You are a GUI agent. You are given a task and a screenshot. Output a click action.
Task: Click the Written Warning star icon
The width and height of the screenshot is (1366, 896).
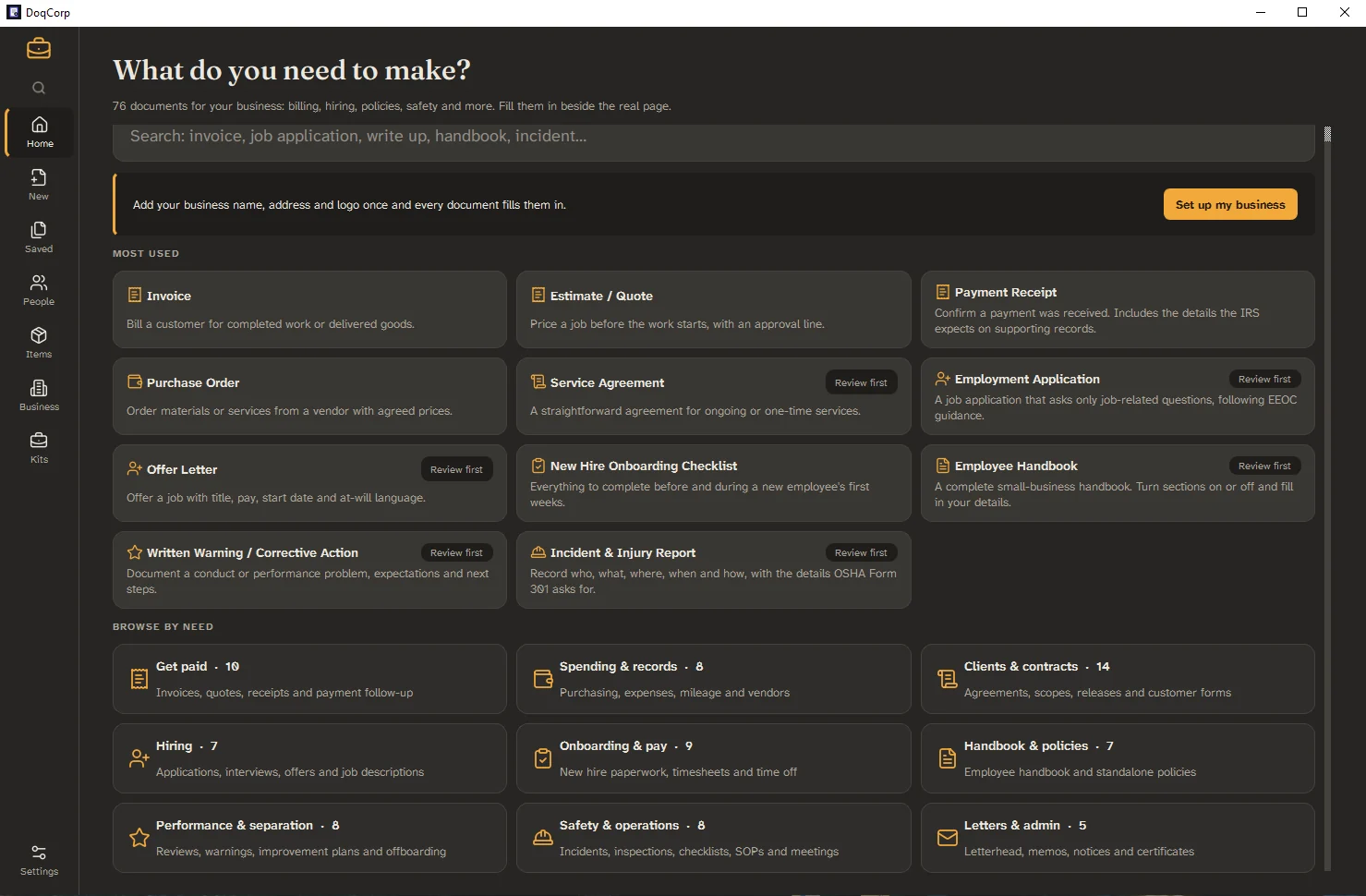(135, 552)
